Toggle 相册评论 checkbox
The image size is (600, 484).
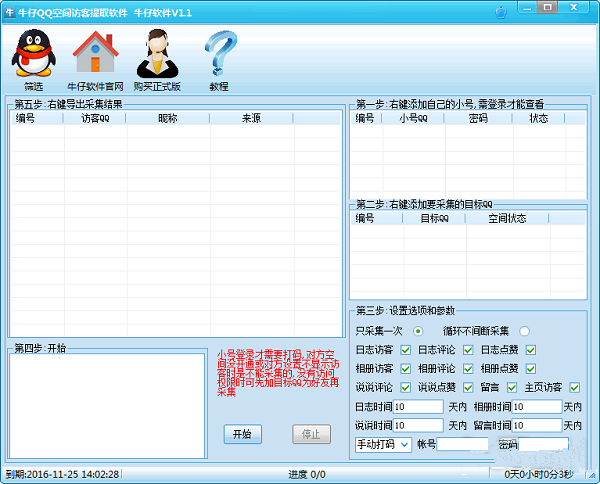[468, 368]
